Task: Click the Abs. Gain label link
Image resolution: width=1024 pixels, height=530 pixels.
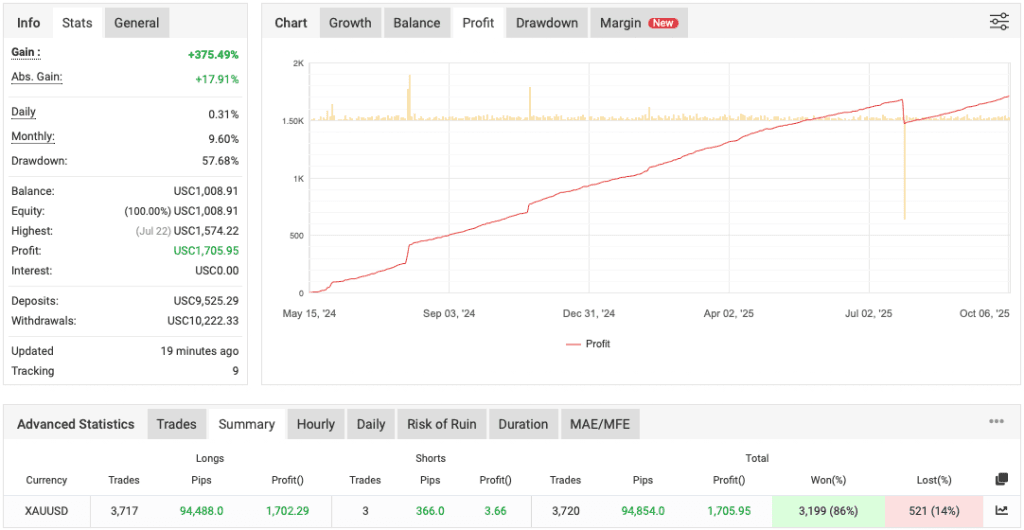Action: (35, 78)
